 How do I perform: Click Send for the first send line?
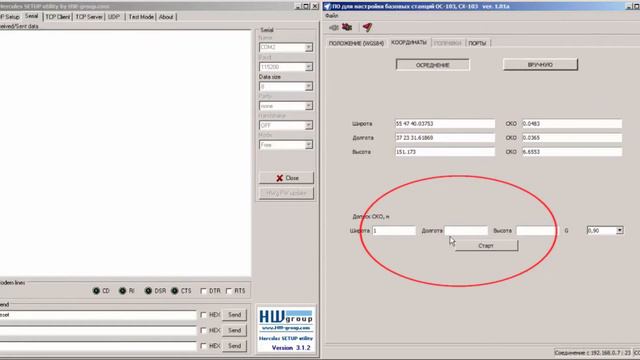point(234,315)
